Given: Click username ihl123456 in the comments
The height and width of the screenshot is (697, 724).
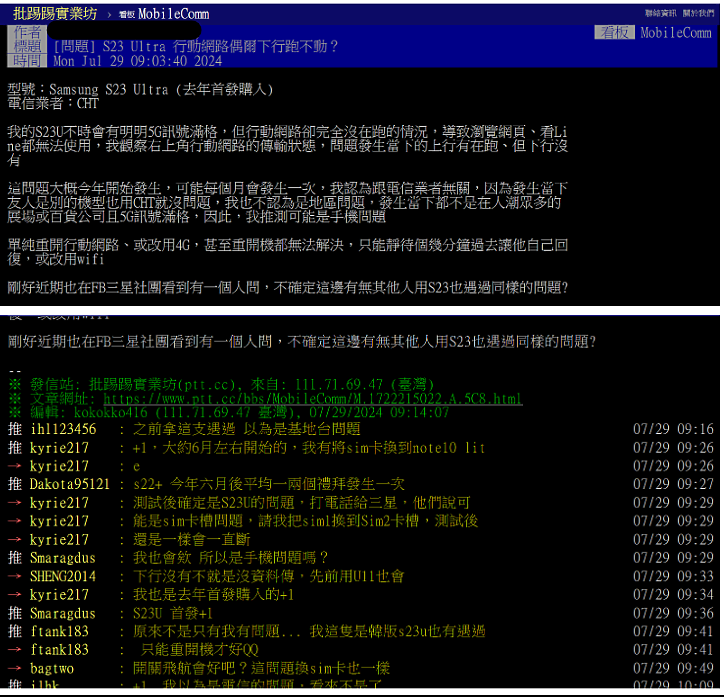Looking at the screenshot, I should (63, 429).
